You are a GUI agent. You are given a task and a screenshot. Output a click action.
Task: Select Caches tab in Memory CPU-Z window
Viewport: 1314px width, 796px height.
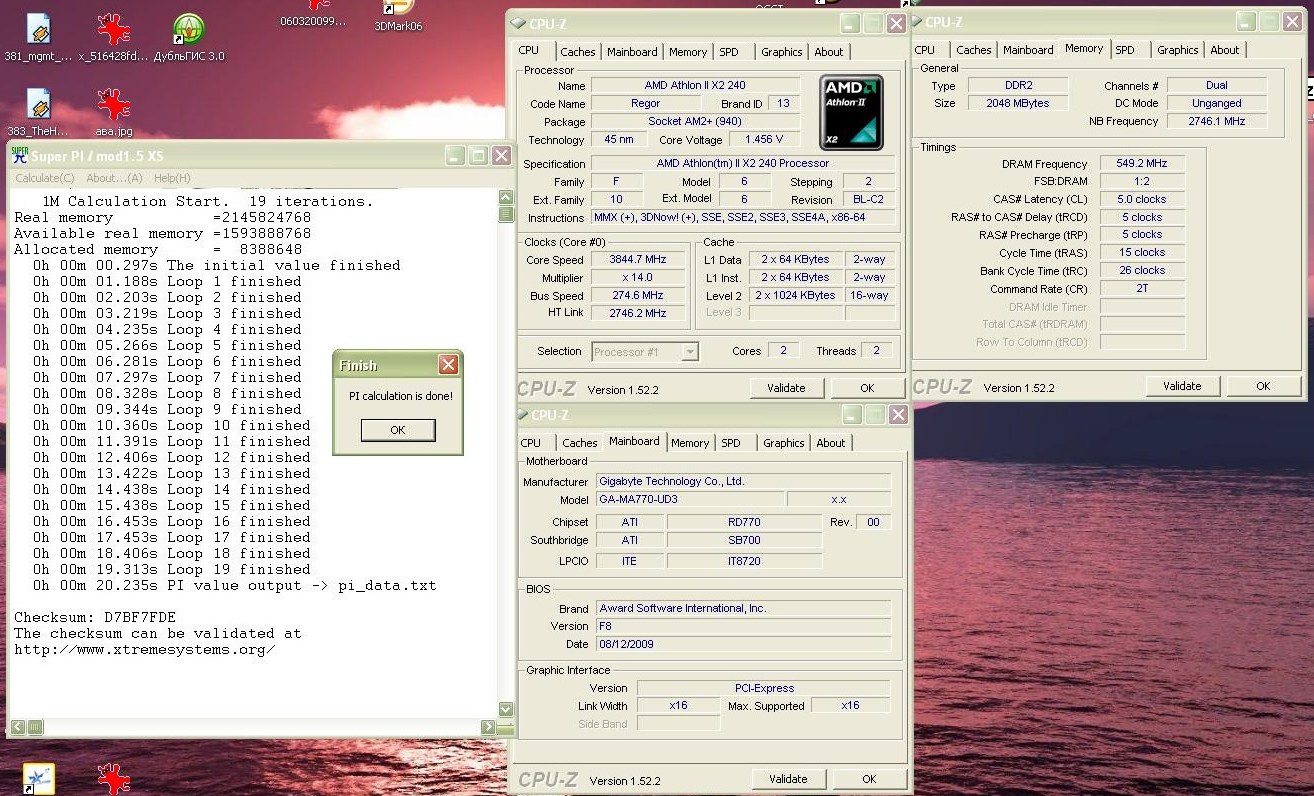coord(974,50)
